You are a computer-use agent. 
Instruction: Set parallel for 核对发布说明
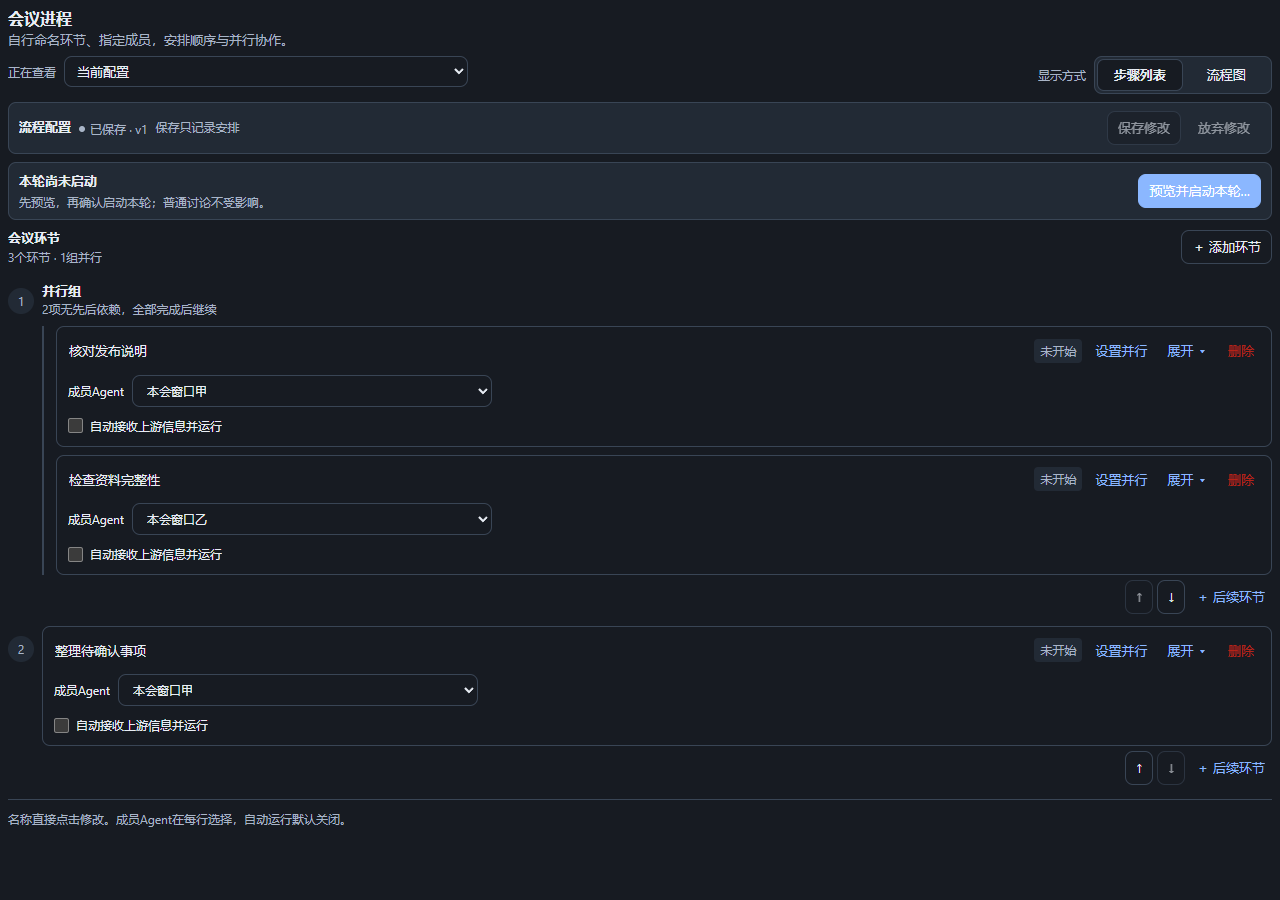coord(1121,351)
